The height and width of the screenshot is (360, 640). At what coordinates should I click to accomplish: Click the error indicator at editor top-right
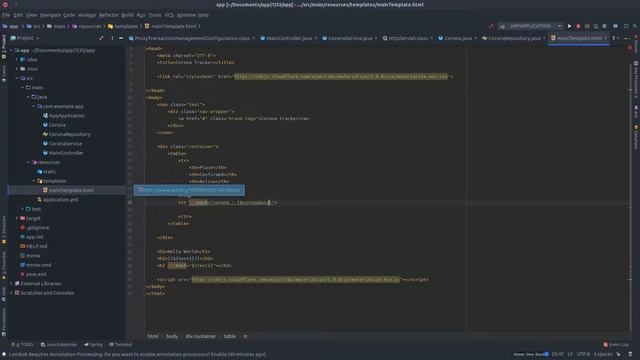point(630,48)
